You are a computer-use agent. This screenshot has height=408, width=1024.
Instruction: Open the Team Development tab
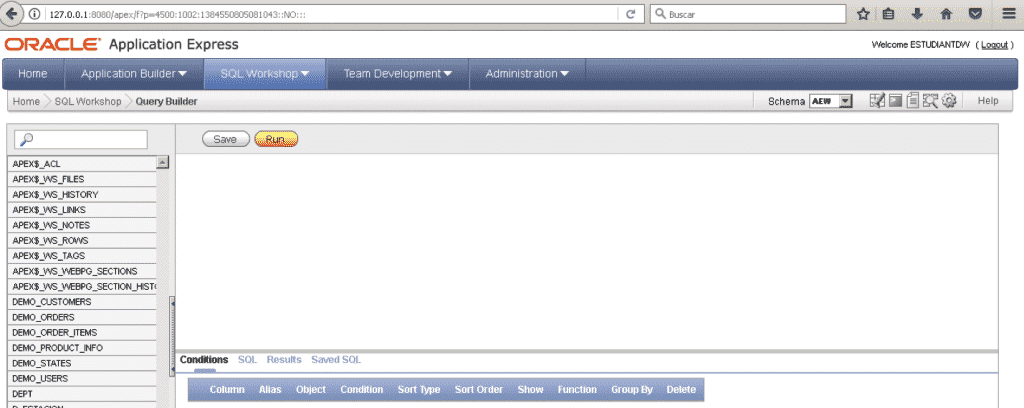coord(398,74)
